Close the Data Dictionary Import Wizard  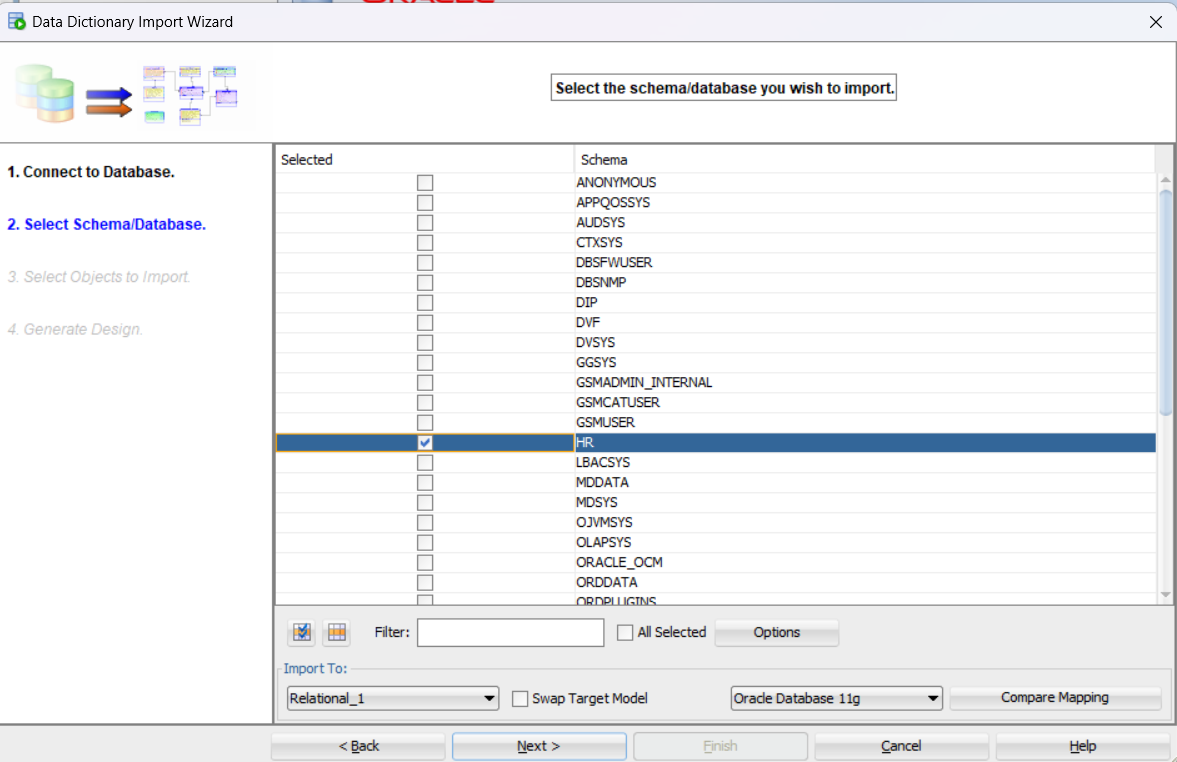pos(1155,21)
